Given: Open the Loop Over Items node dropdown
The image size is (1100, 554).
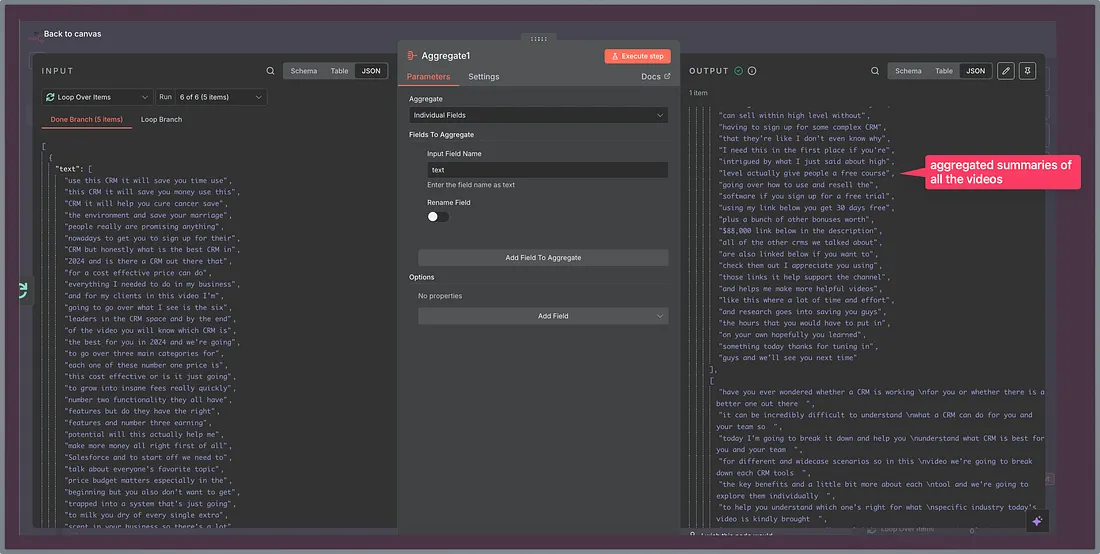Looking at the screenshot, I should tap(97, 97).
